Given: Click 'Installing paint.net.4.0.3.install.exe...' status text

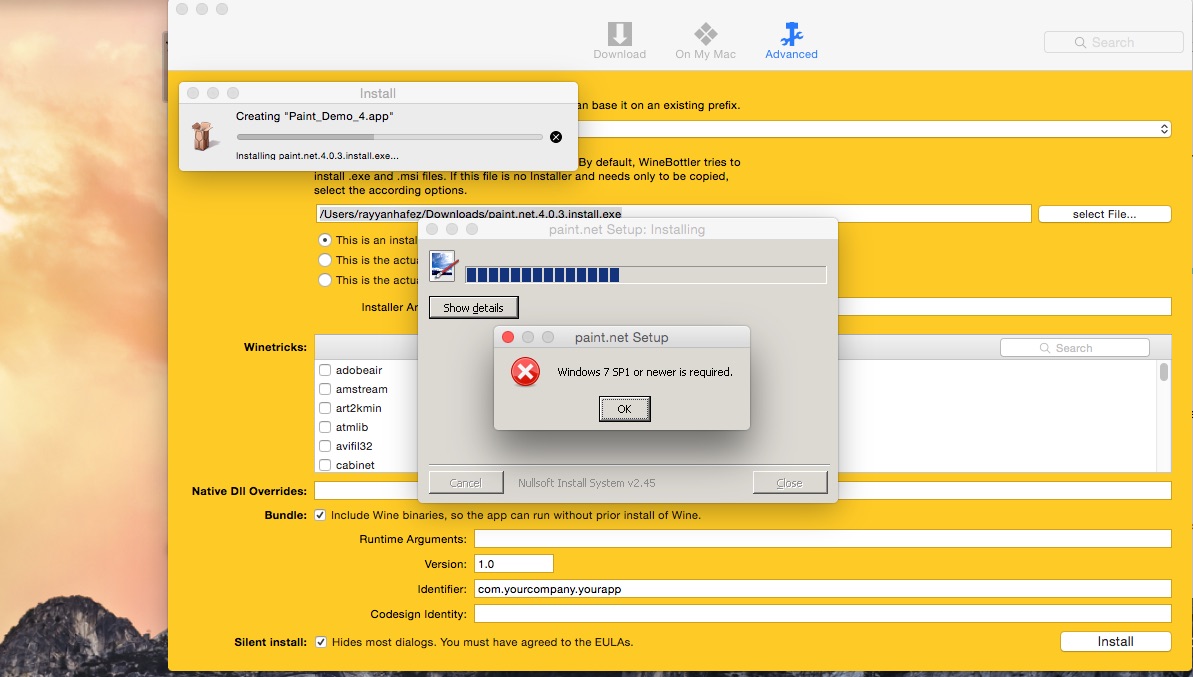Looking at the screenshot, I should point(317,155).
